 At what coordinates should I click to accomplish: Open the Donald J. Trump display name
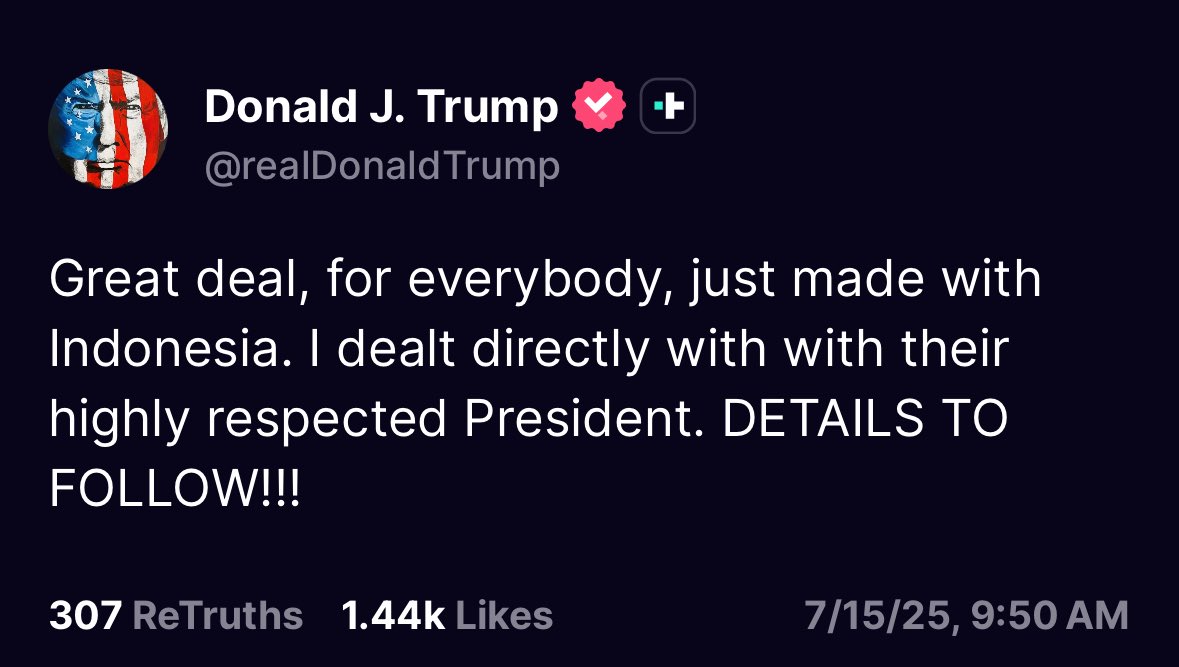pos(381,108)
